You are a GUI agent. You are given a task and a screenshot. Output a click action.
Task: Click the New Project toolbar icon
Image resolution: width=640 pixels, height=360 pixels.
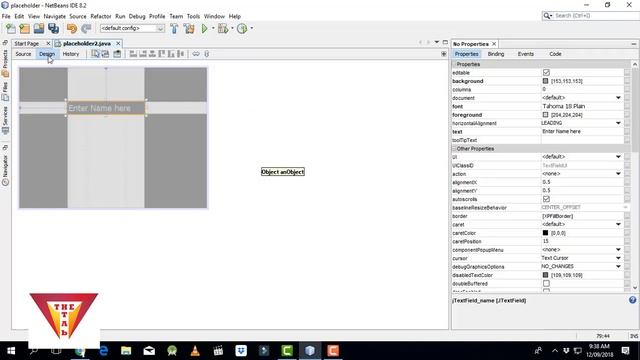coord(24,29)
